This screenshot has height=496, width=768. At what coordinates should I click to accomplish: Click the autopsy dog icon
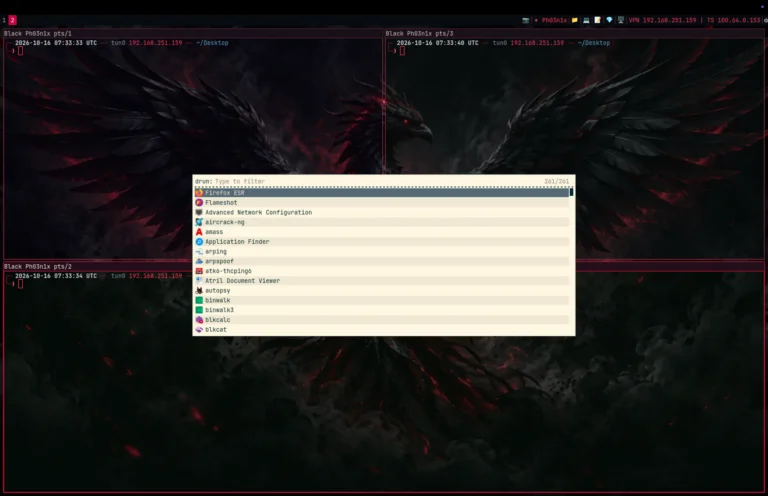pyautogui.click(x=199, y=290)
